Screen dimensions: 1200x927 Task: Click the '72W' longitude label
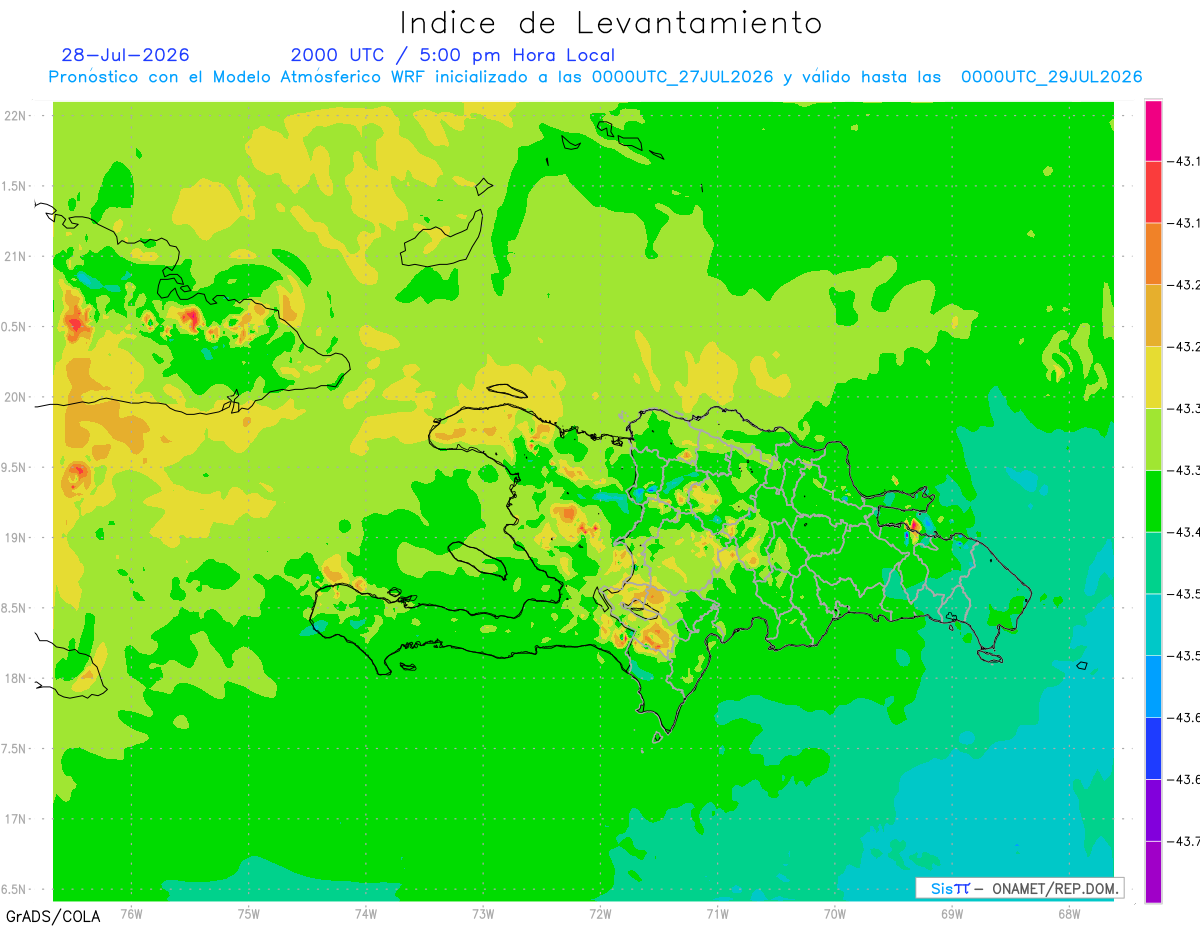[600, 913]
